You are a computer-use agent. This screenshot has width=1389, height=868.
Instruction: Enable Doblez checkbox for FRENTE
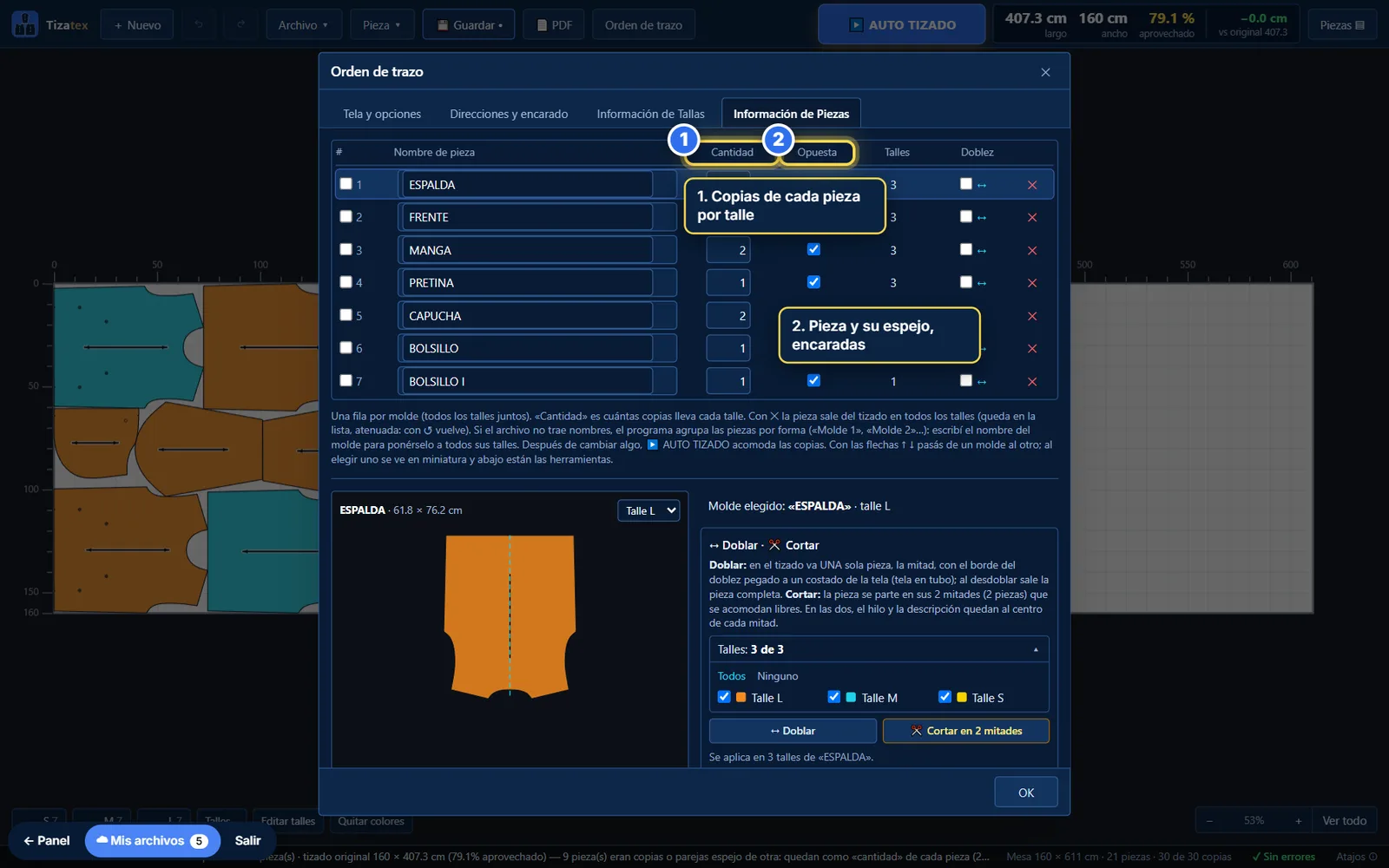(966, 216)
